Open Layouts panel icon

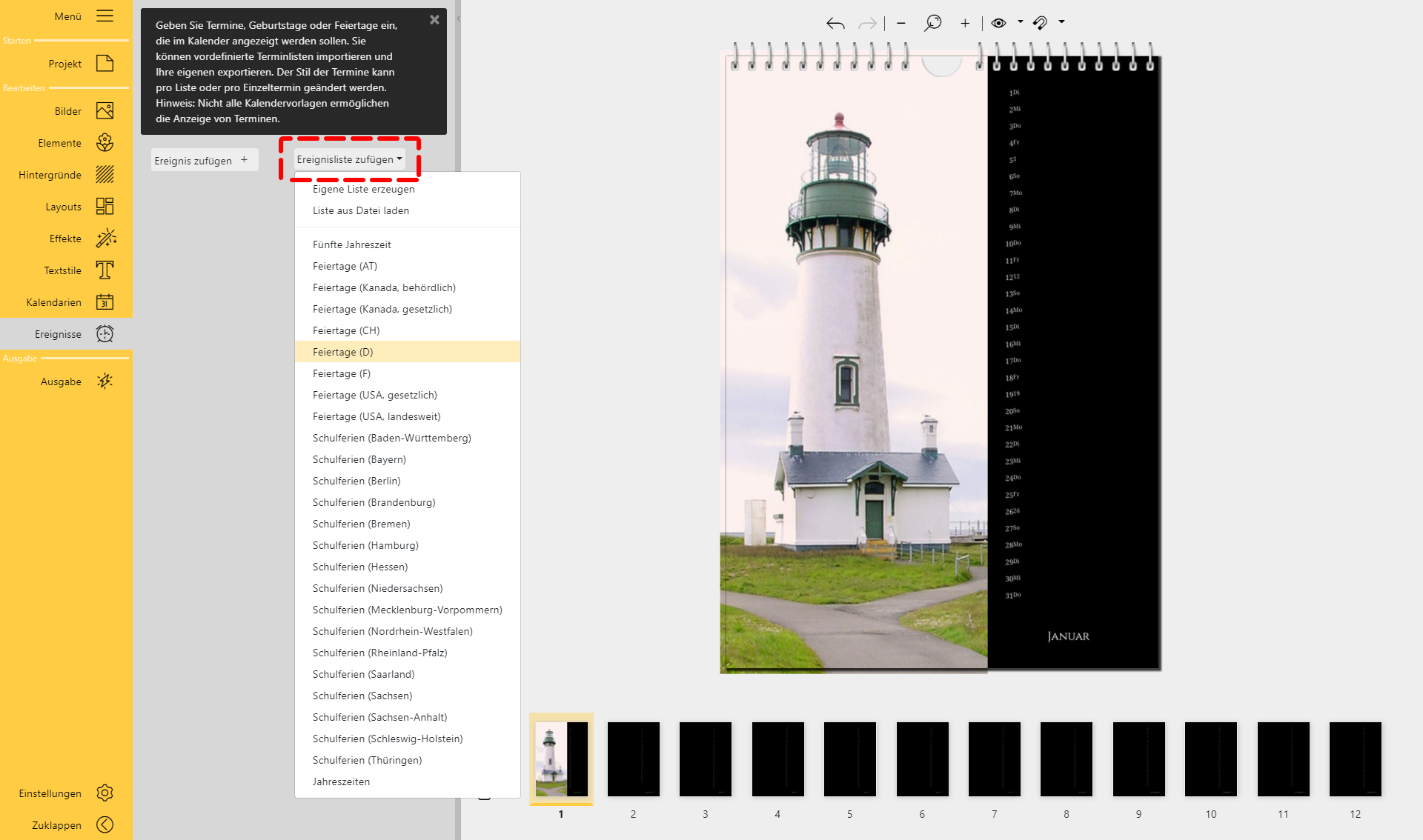tap(105, 207)
